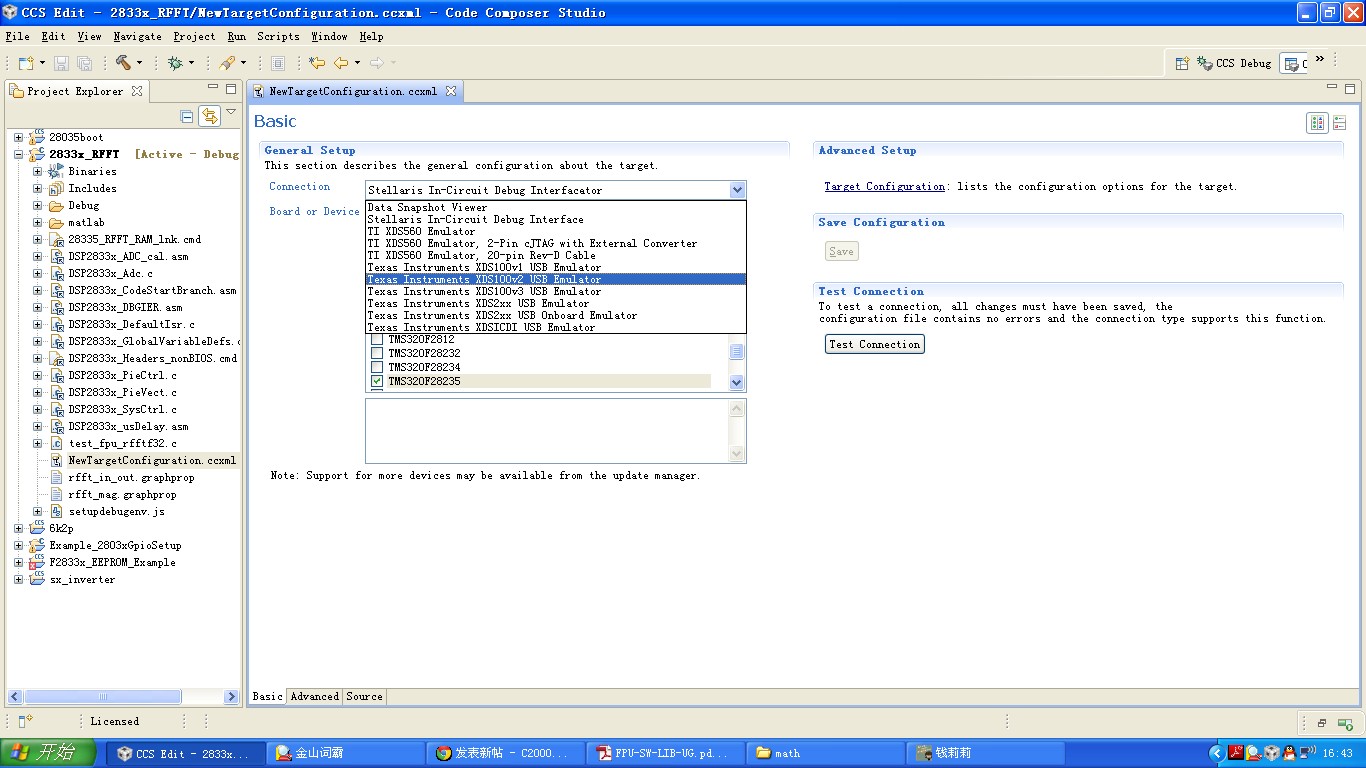Maximize the editor area panel
1366x768 pixels.
(1351, 90)
